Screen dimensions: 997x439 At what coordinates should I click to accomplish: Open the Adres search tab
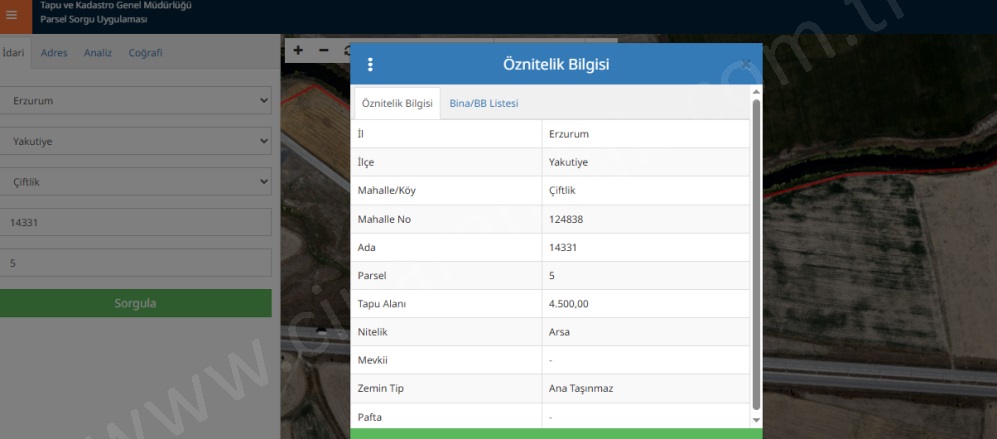[x=54, y=53]
